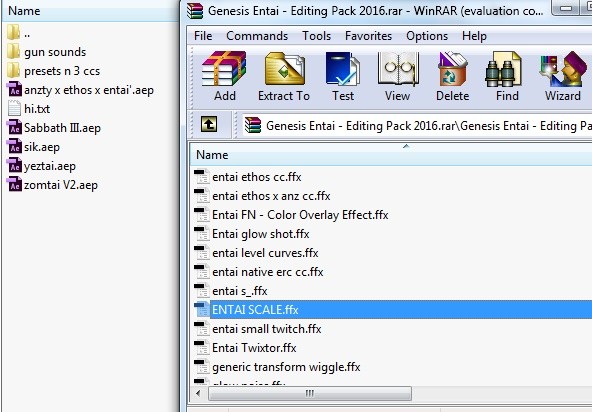Open the Favorites menu

368,36
